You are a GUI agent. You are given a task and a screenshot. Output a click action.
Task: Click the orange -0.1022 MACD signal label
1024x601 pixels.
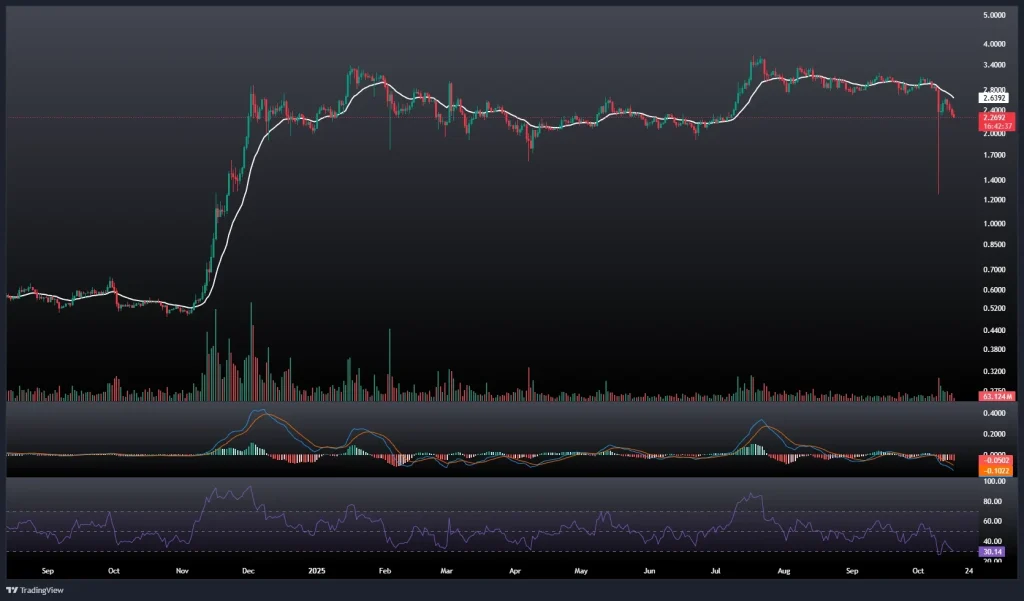point(969,469)
